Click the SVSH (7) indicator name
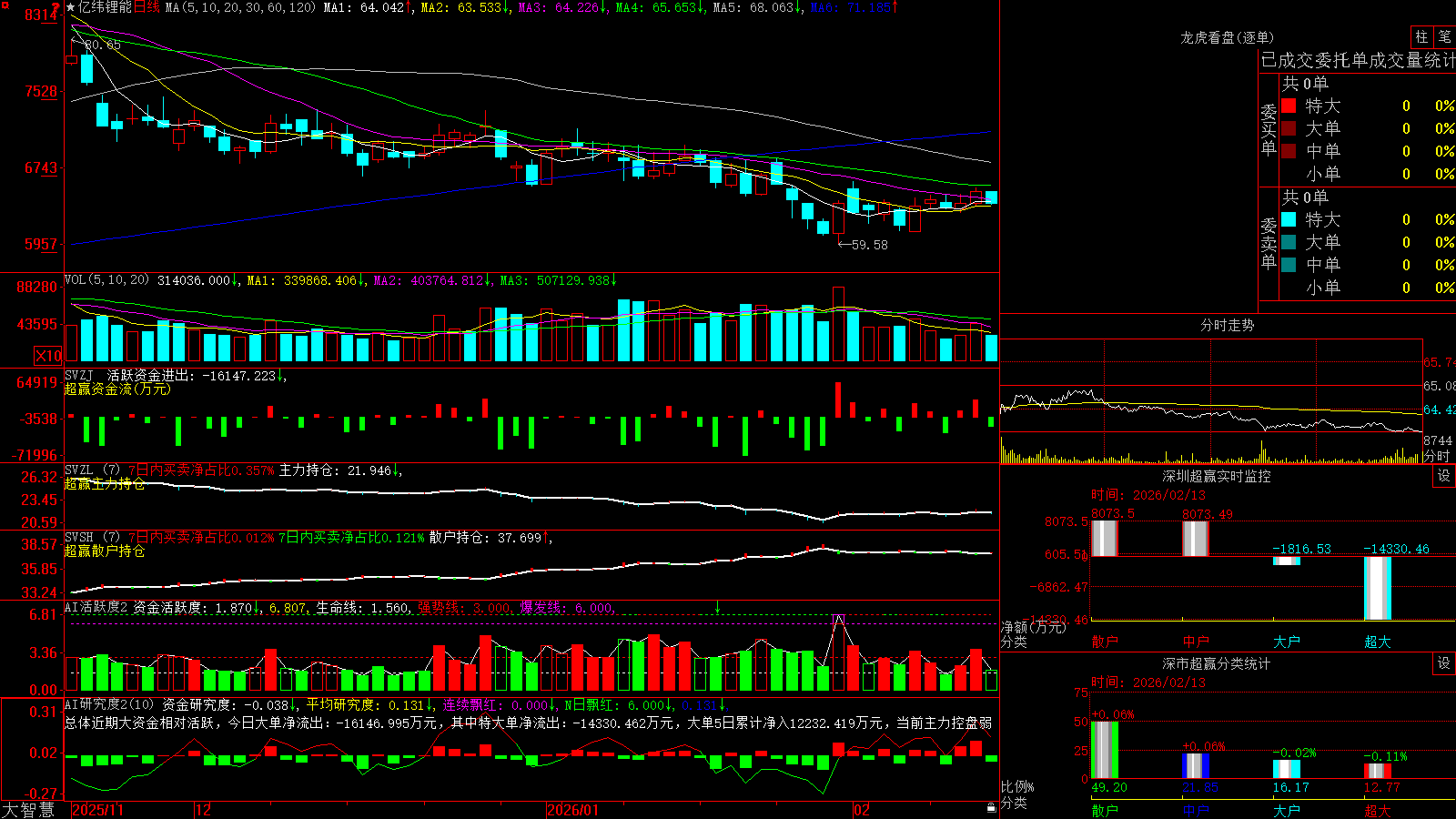 tap(93, 538)
